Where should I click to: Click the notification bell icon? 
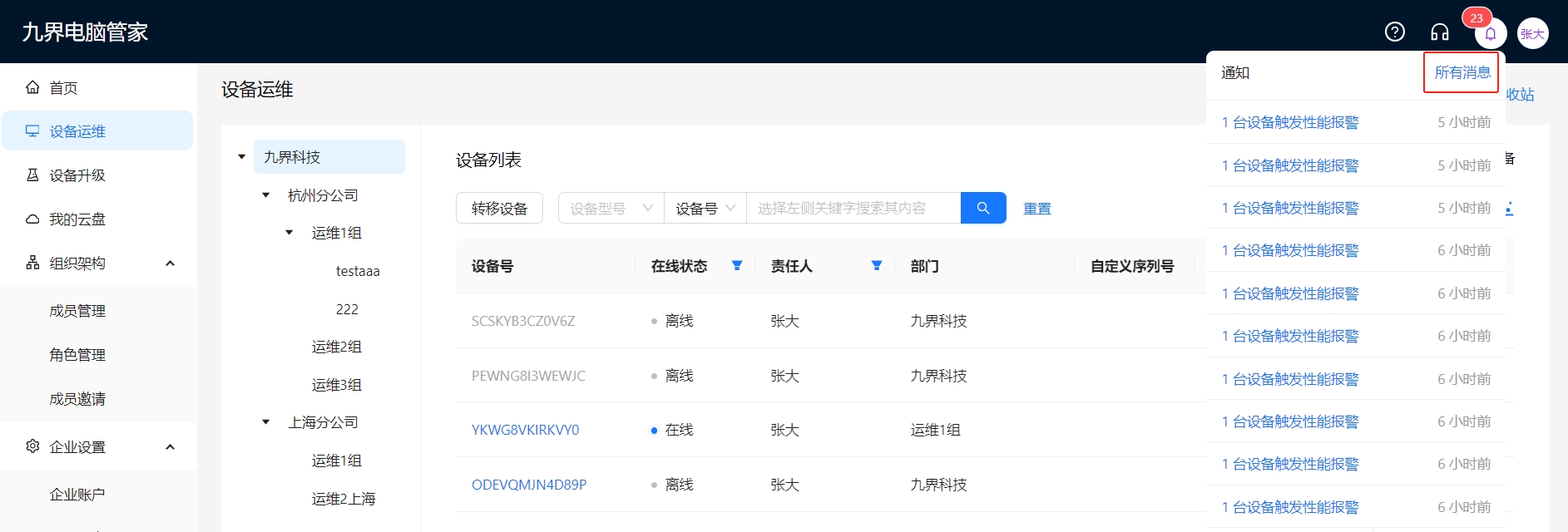[1491, 33]
